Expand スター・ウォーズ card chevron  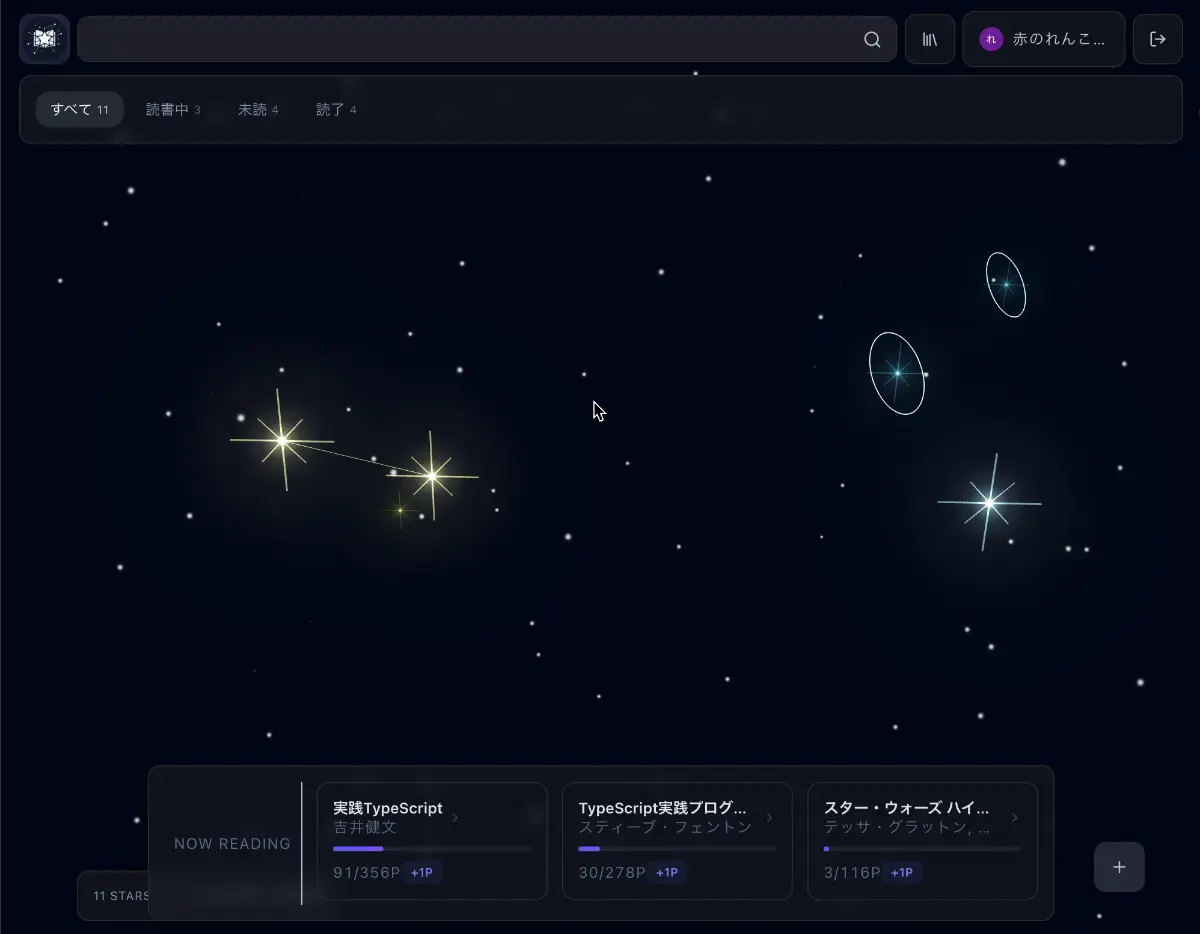pyautogui.click(x=1014, y=818)
